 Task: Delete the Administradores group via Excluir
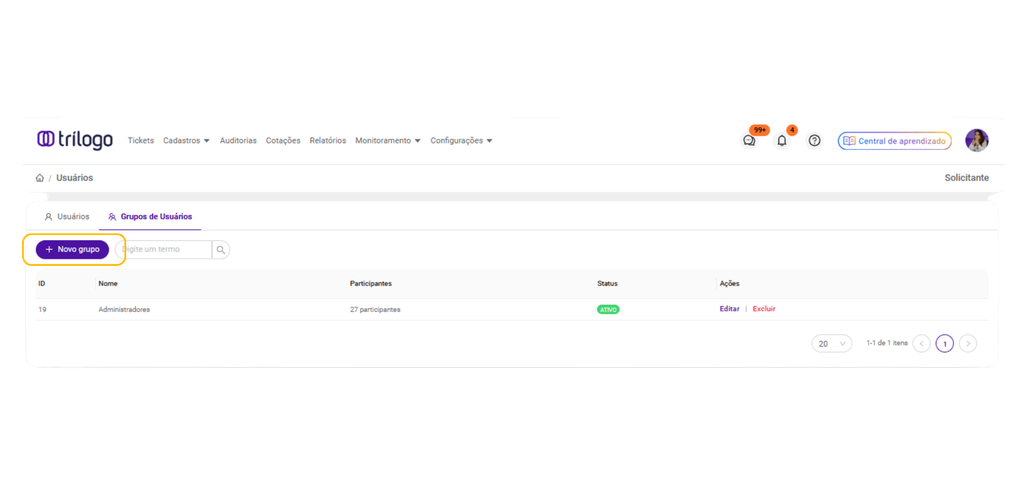point(764,309)
